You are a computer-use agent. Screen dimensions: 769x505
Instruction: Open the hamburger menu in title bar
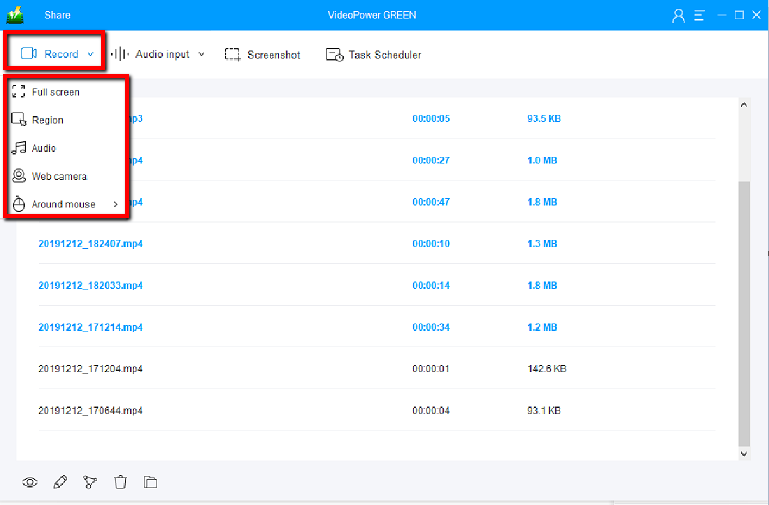click(700, 15)
